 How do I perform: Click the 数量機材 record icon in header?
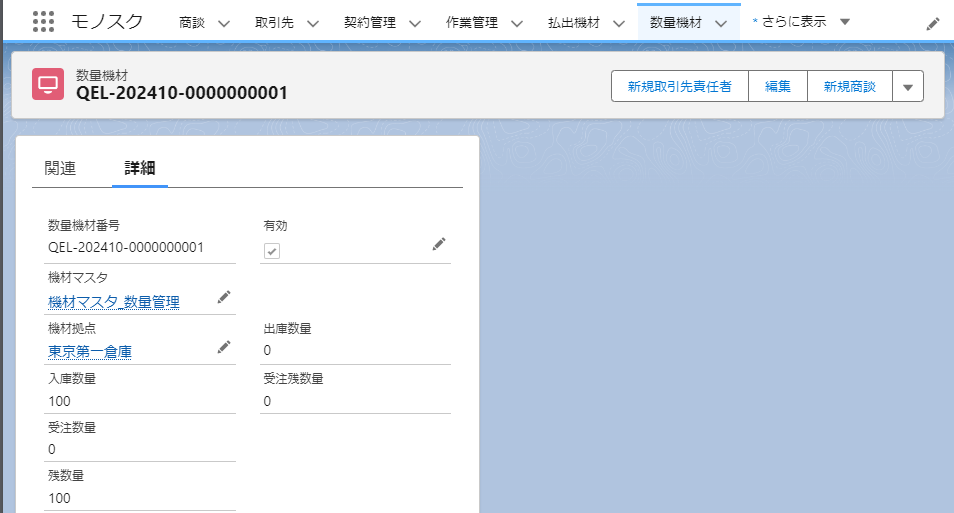pos(48,85)
